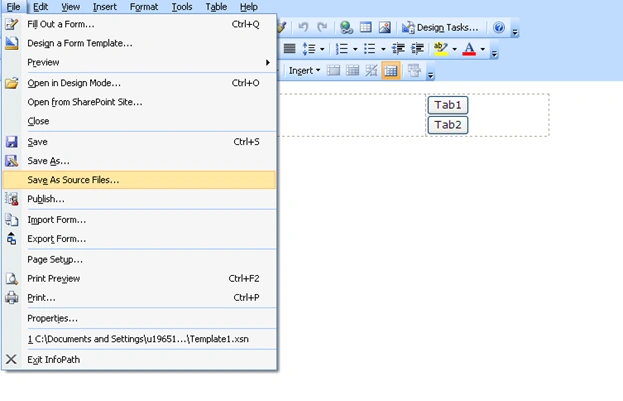This screenshot has height=401, width=623.
Task: Click the insert hyperlink globe icon
Action: tap(346, 27)
